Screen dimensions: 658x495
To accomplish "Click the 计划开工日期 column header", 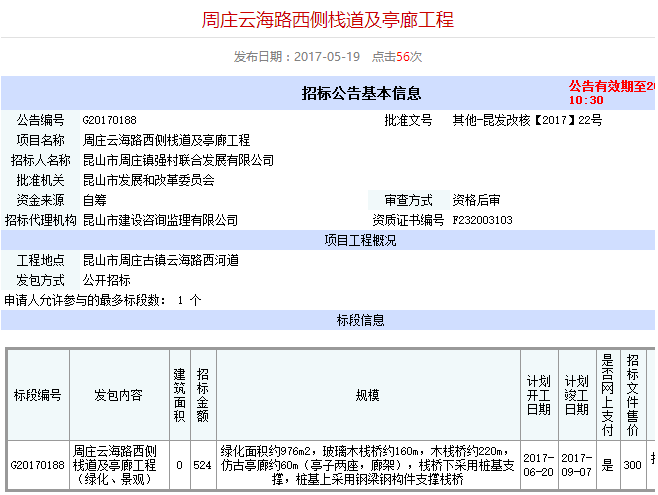I will click(x=539, y=395).
